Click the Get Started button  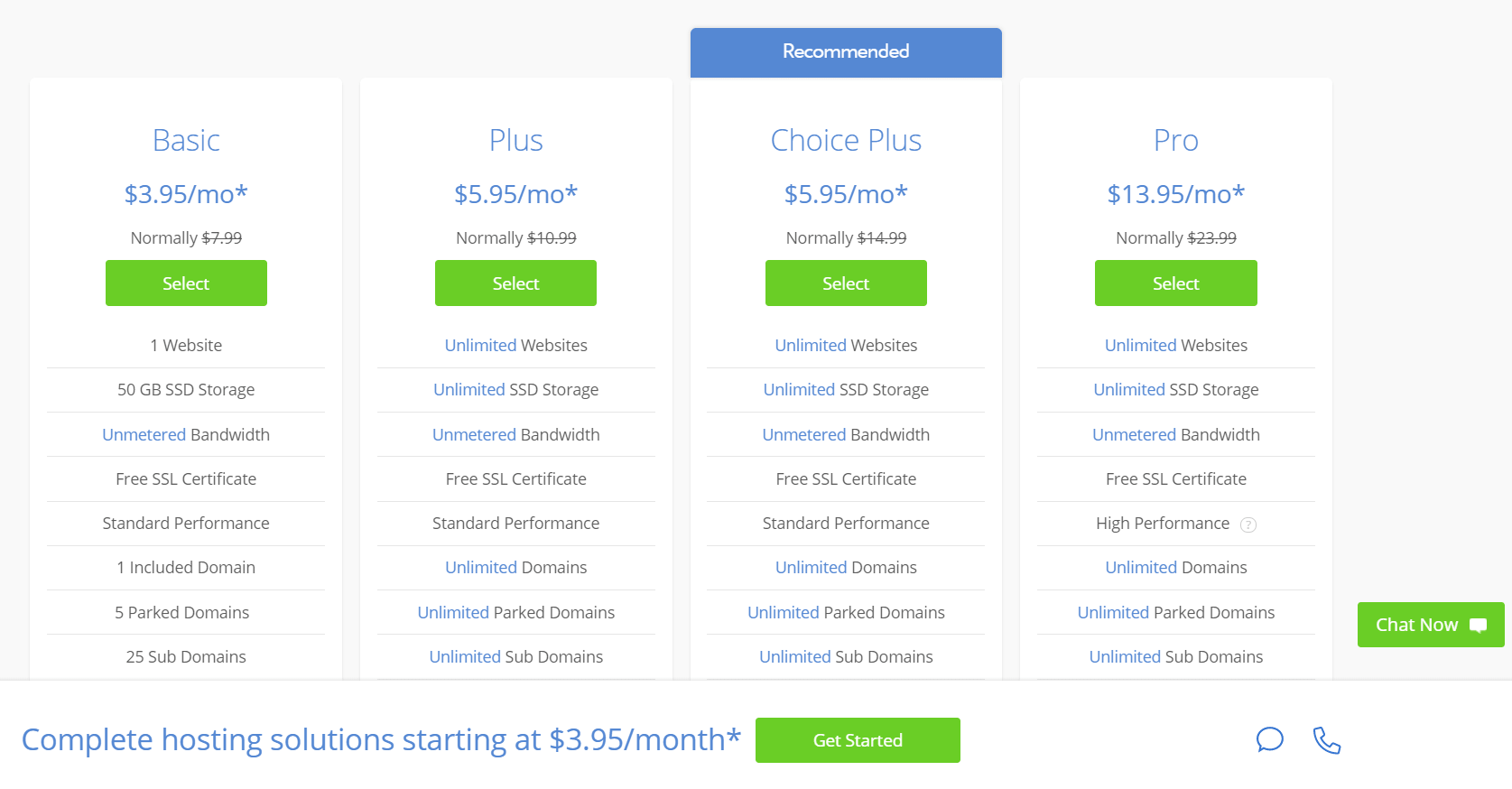pyautogui.click(x=858, y=740)
